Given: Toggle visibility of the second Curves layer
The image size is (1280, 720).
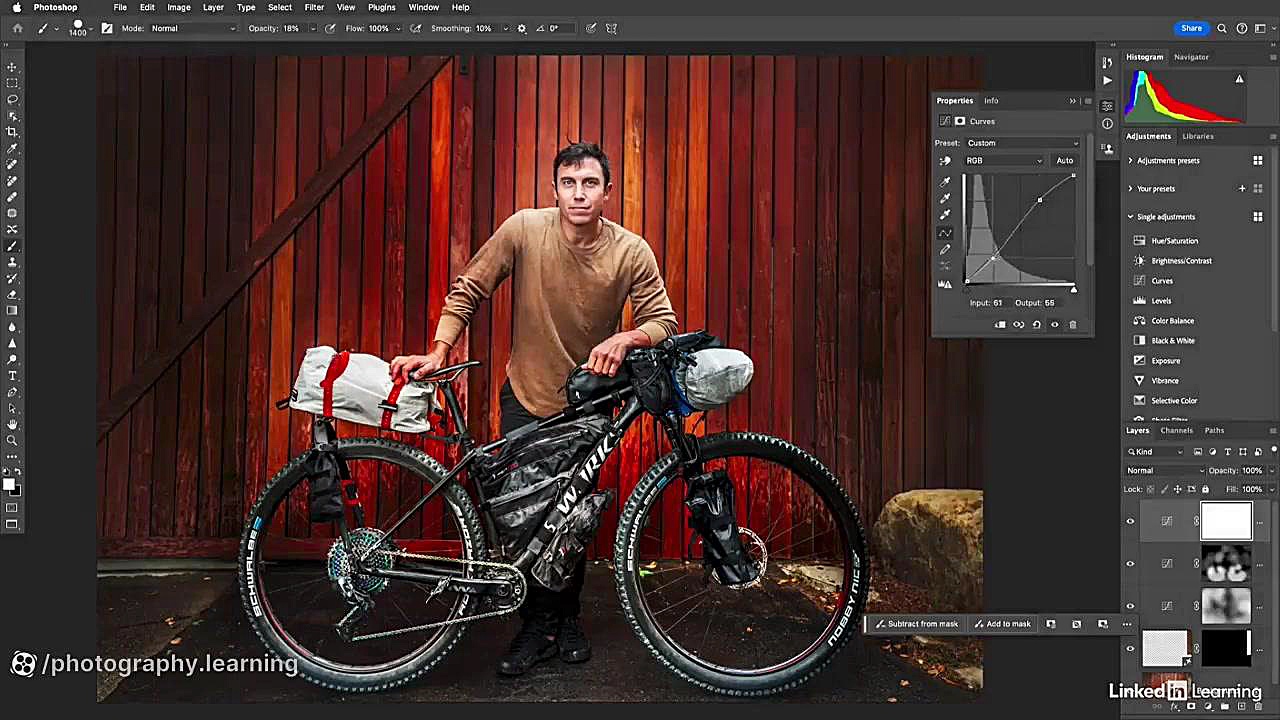Looking at the screenshot, I should click(x=1130, y=564).
